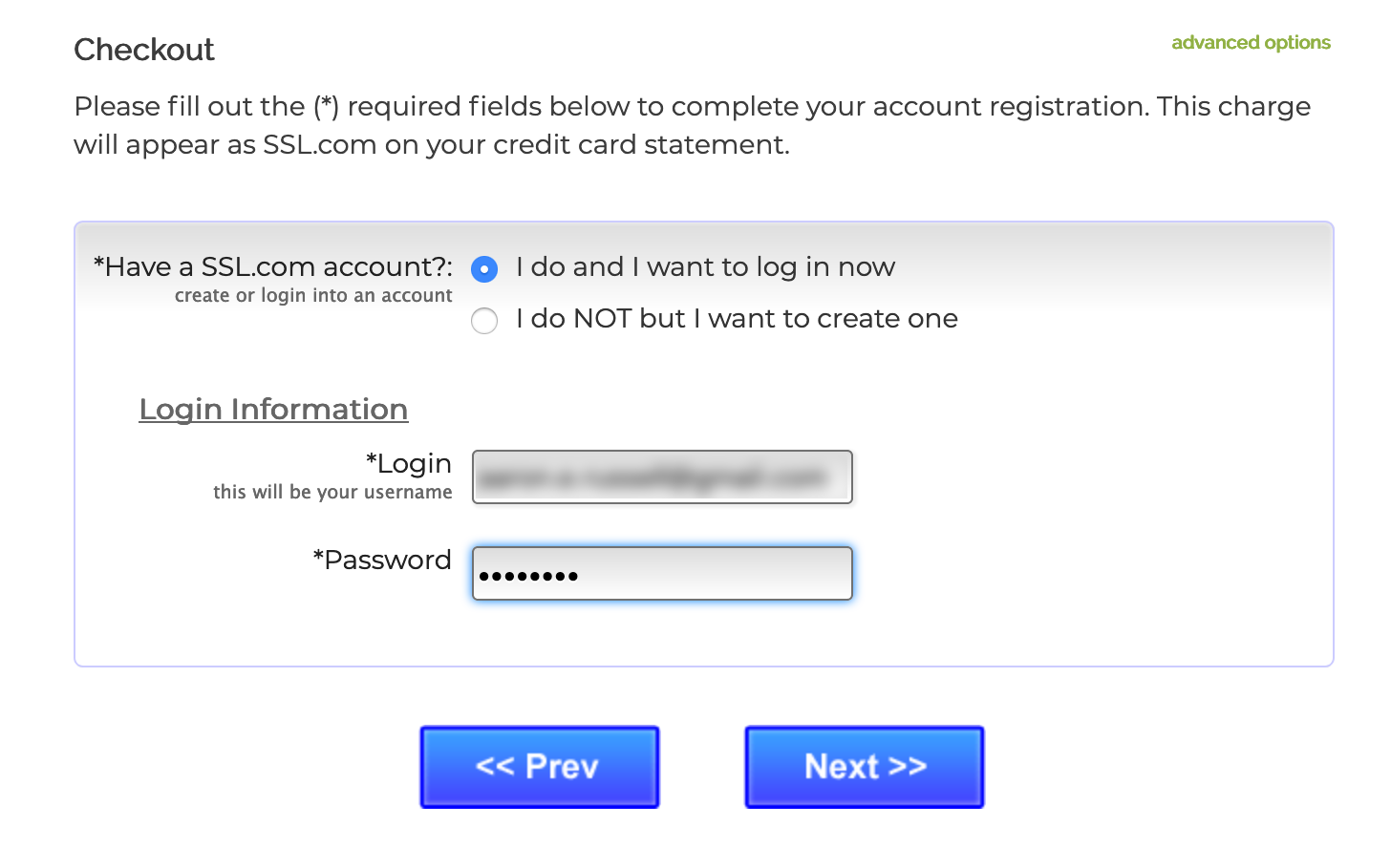Image resolution: width=1391 pixels, height=868 pixels.
Task: Click the "Please fill out the (*) required fields" line
Action: (x=692, y=106)
